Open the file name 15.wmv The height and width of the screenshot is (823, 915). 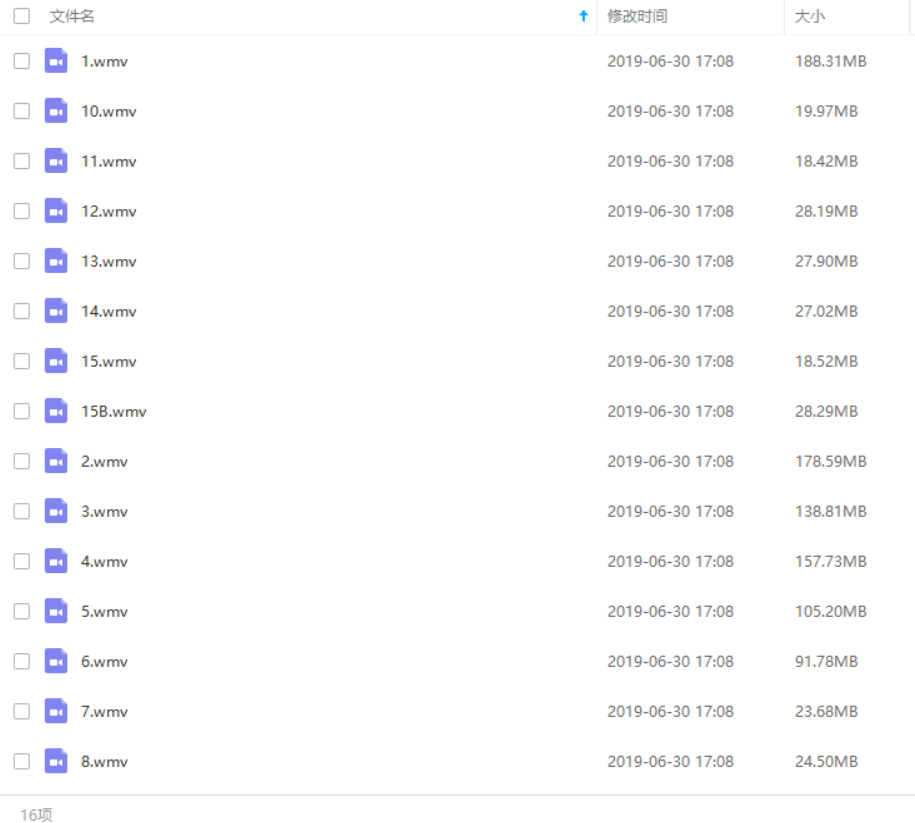pos(109,362)
